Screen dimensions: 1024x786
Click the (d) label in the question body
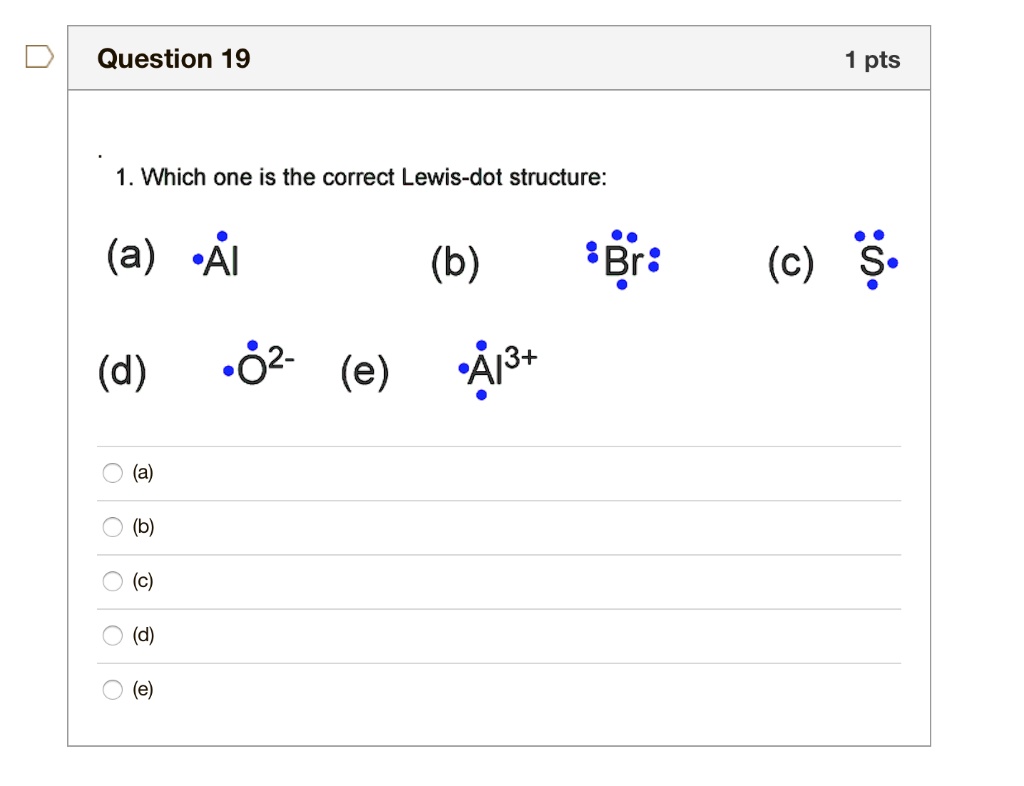click(123, 370)
